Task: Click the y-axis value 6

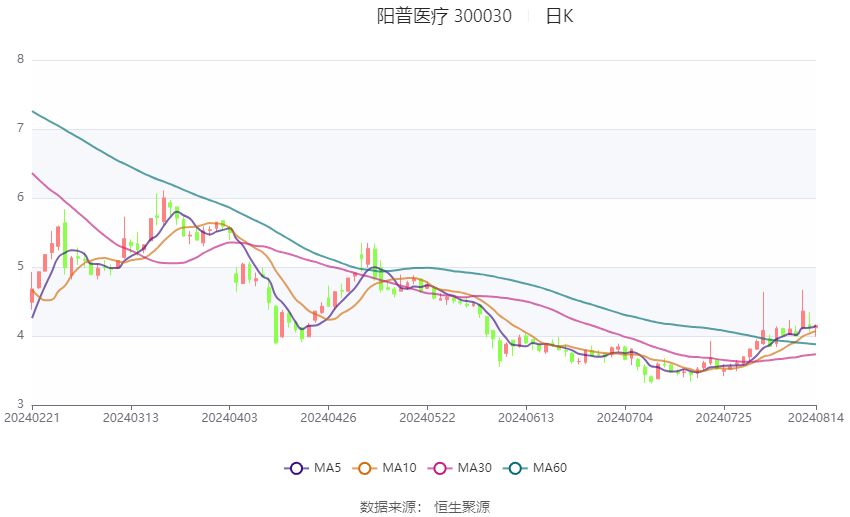Action: [x=21, y=197]
